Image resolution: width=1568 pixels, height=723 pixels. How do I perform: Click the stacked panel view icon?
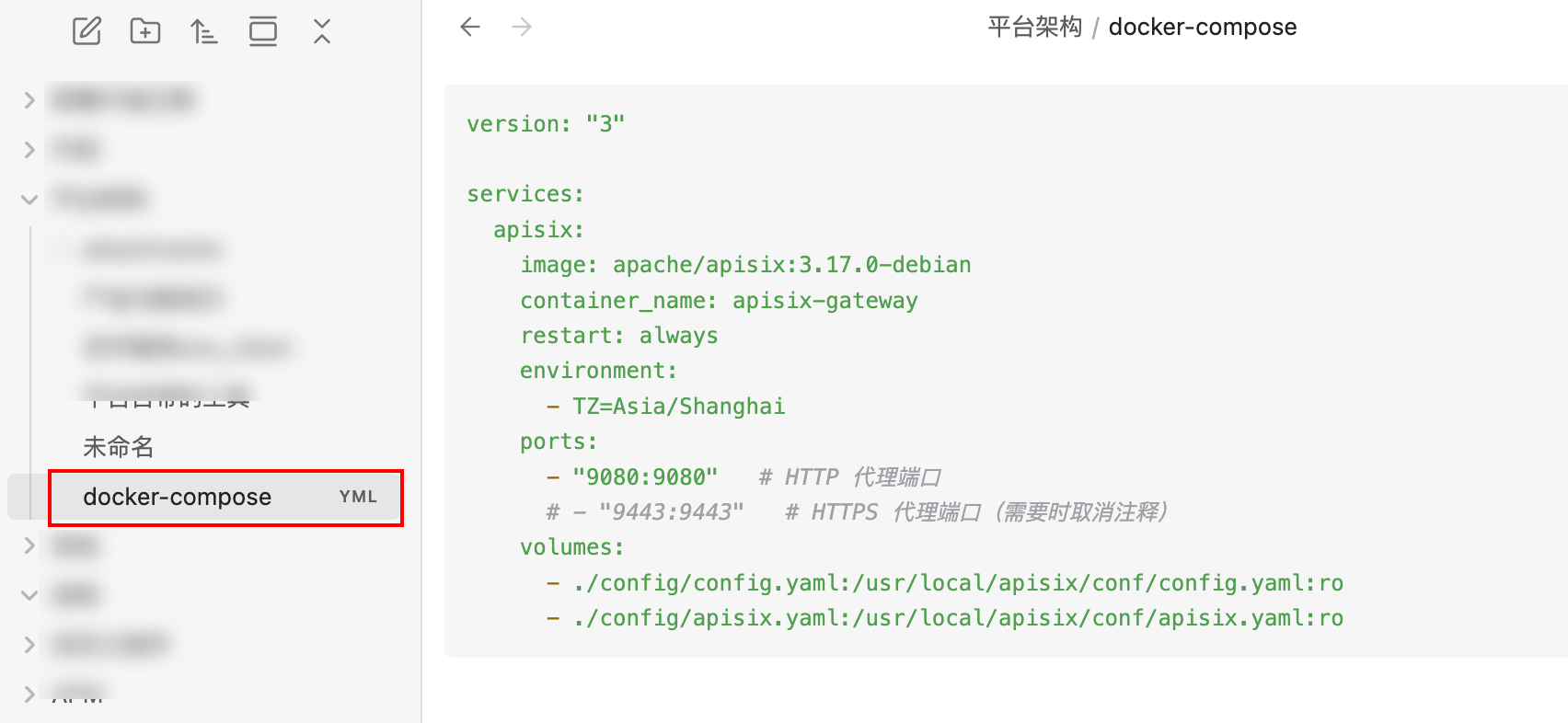point(263,31)
